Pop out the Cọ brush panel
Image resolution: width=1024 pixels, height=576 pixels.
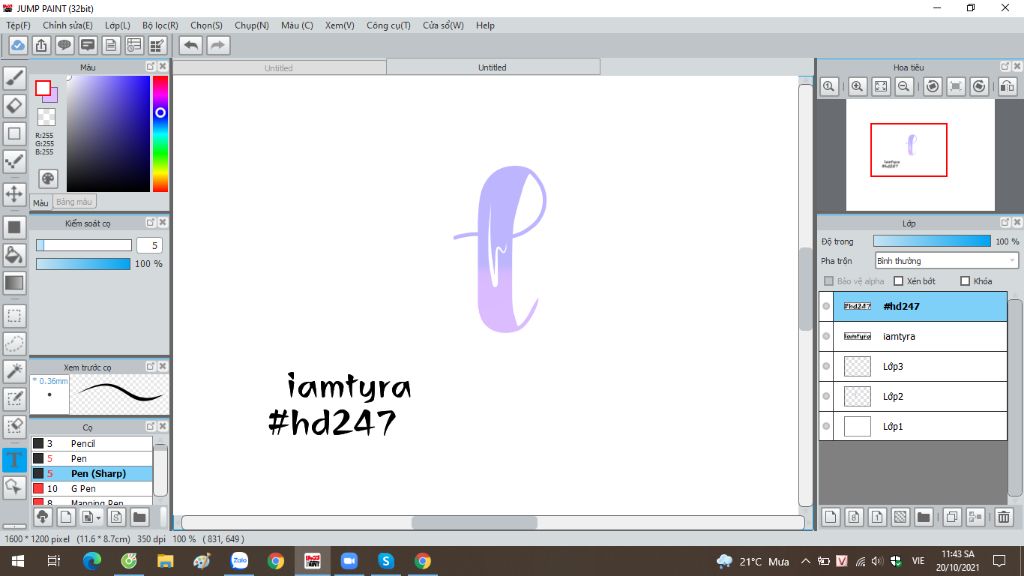coord(150,426)
